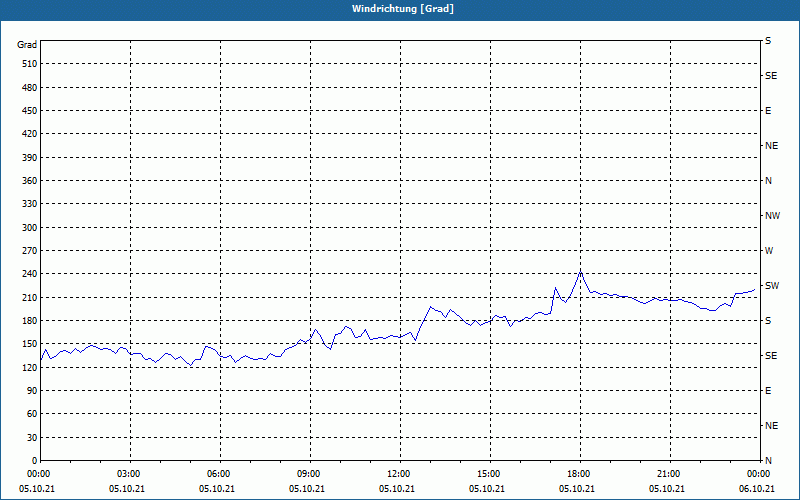Select the 180 degree tick label
Image resolution: width=800 pixels, height=500 pixels.
click(x=30, y=320)
